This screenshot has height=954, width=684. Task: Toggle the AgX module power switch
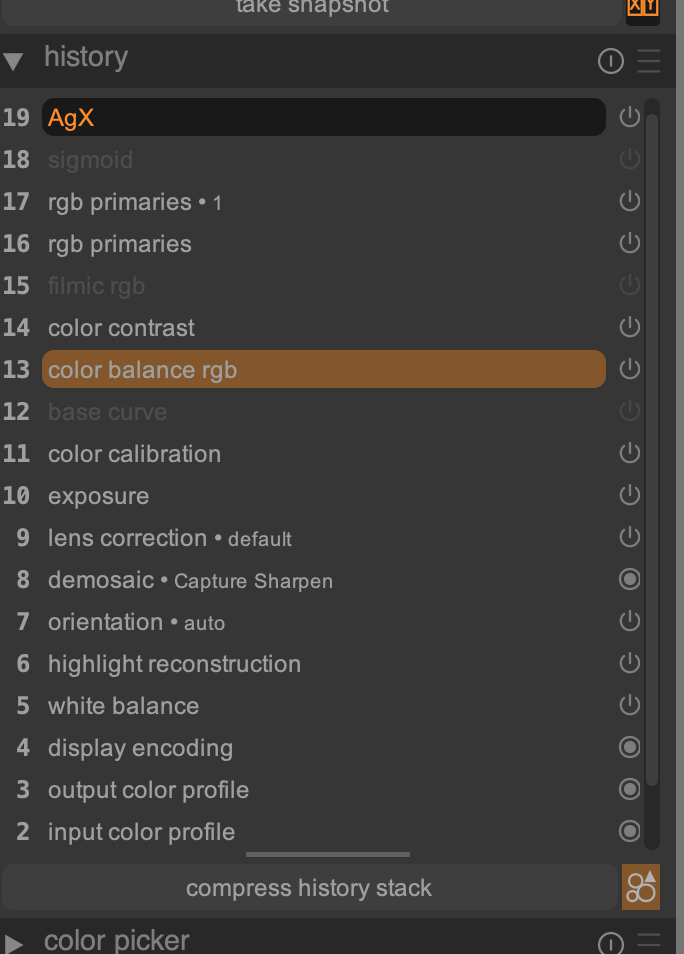pyautogui.click(x=629, y=118)
